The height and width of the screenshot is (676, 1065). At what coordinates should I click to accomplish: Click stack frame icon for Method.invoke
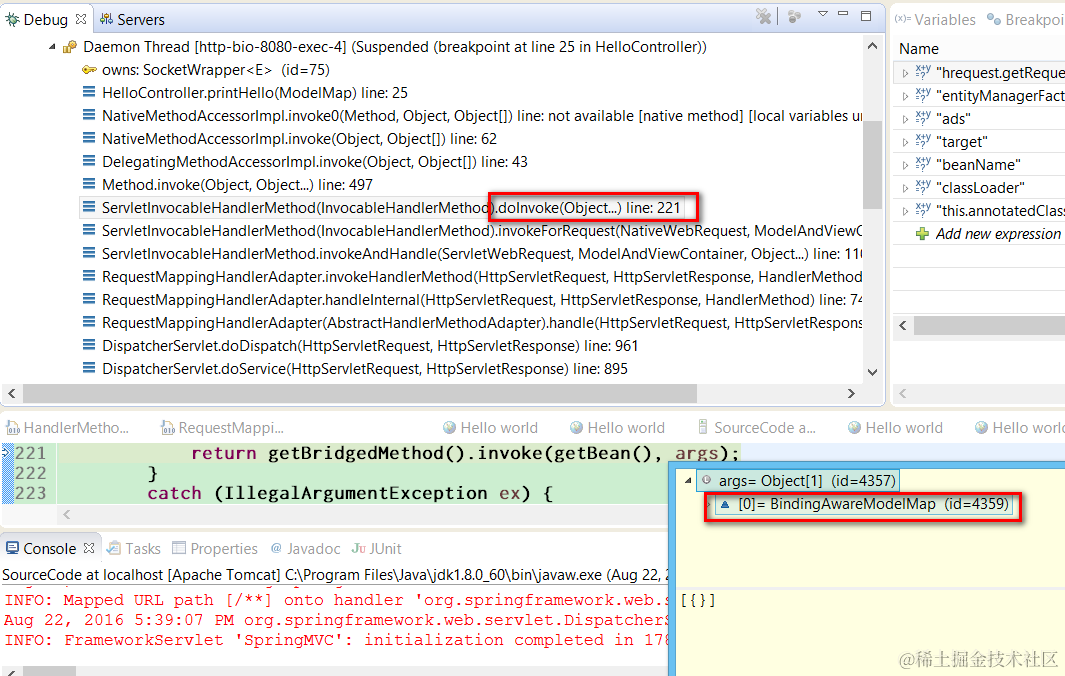[88, 184]
